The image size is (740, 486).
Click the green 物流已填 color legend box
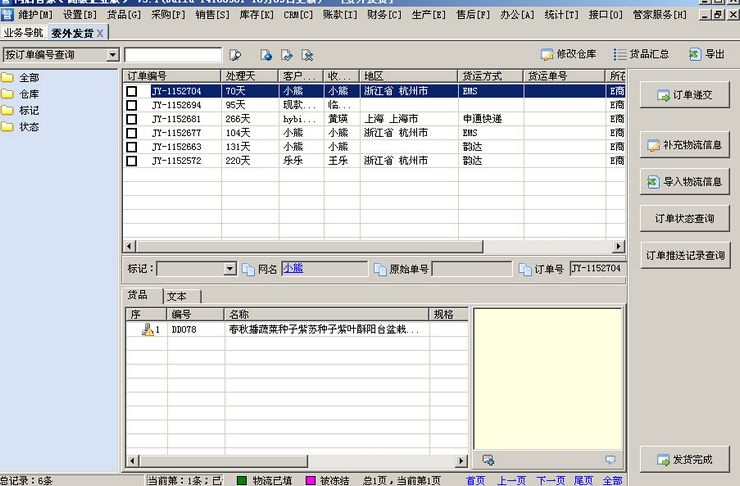(241, 480)
